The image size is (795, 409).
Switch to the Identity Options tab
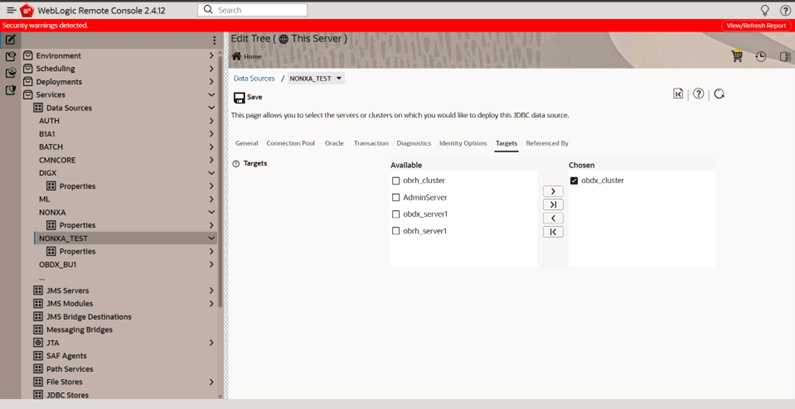point(463,143)
